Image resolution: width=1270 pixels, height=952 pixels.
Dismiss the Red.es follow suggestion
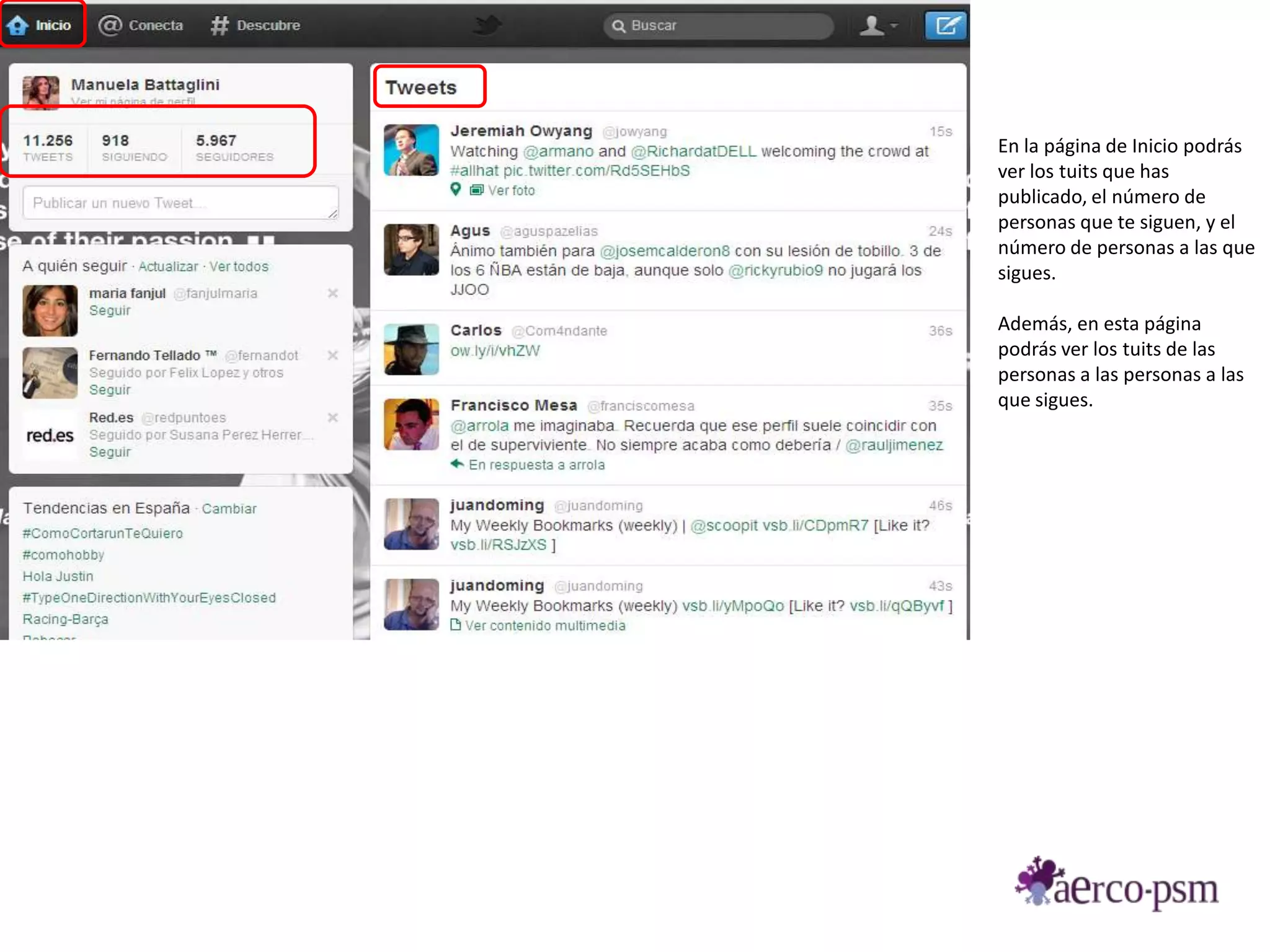tap(333, 417)
